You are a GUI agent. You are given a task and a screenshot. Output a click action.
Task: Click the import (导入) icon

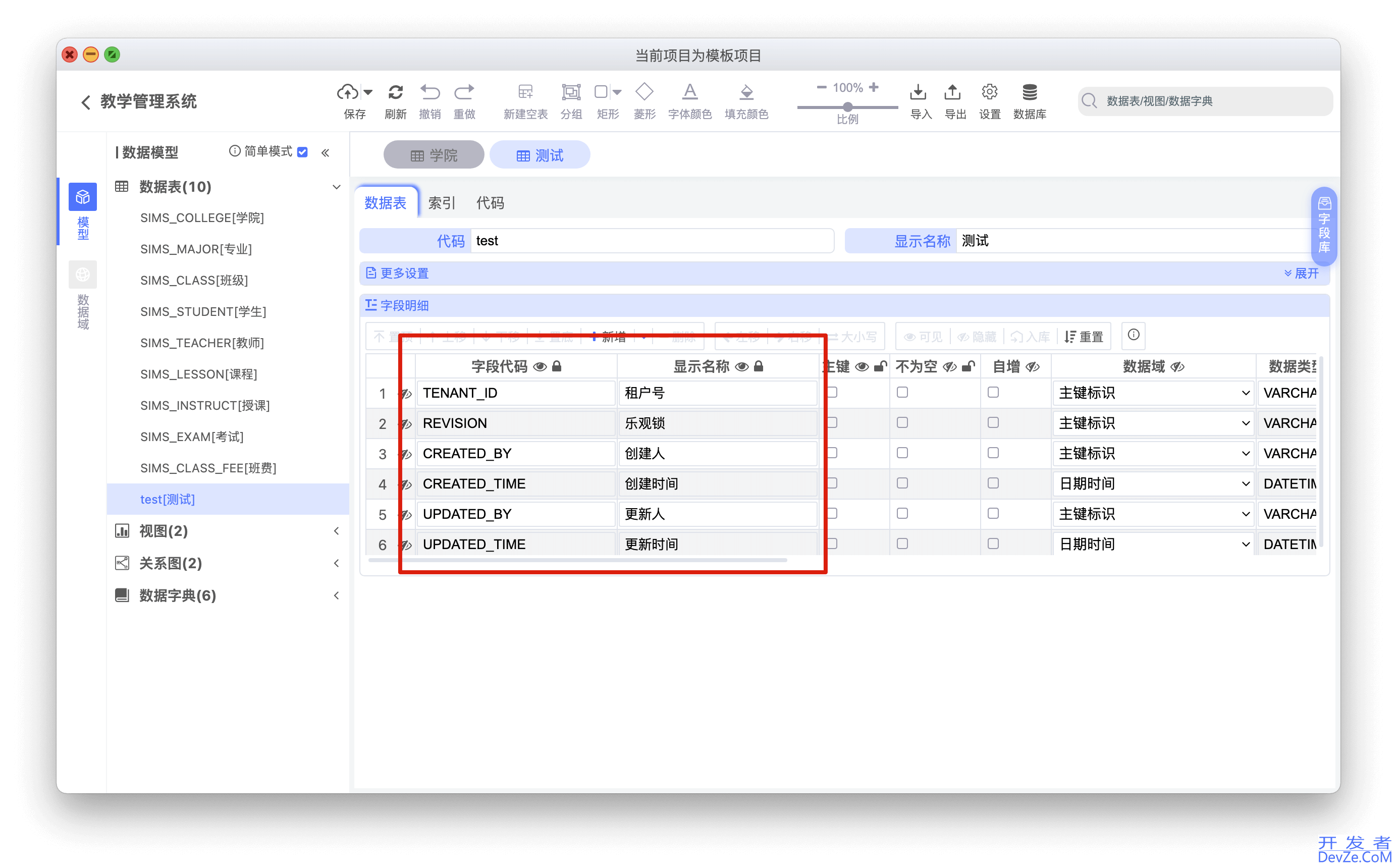(x=919, y=92)
